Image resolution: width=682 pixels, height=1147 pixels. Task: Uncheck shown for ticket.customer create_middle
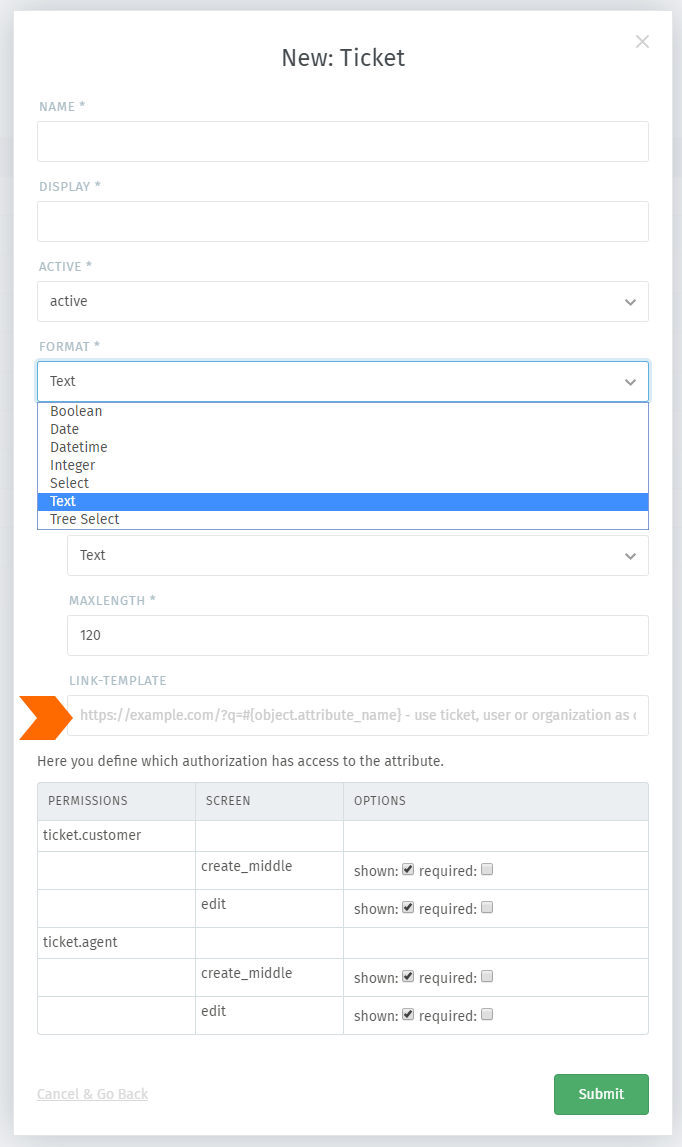(407, 868)
